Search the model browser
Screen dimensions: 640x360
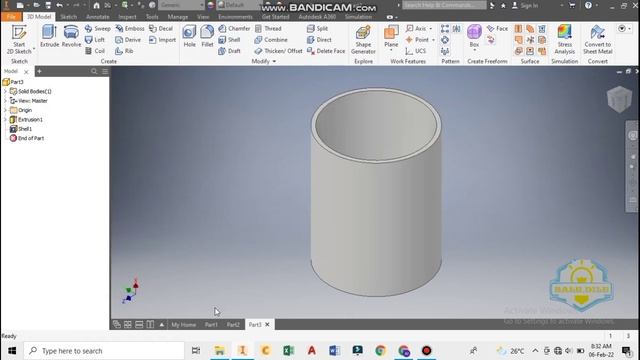tap(94, 71)
